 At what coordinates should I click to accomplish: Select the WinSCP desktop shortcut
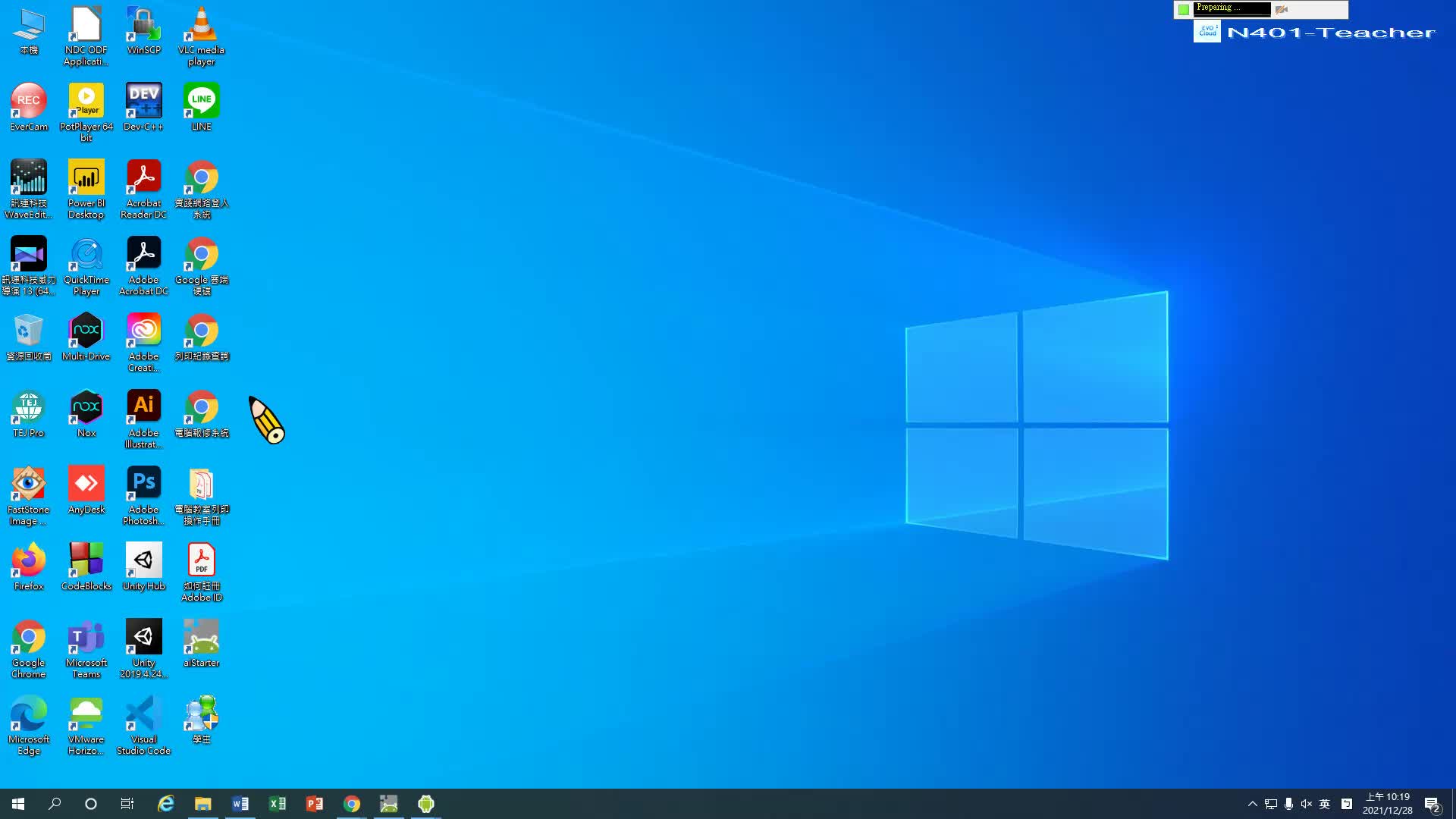(x=143, y=31)
